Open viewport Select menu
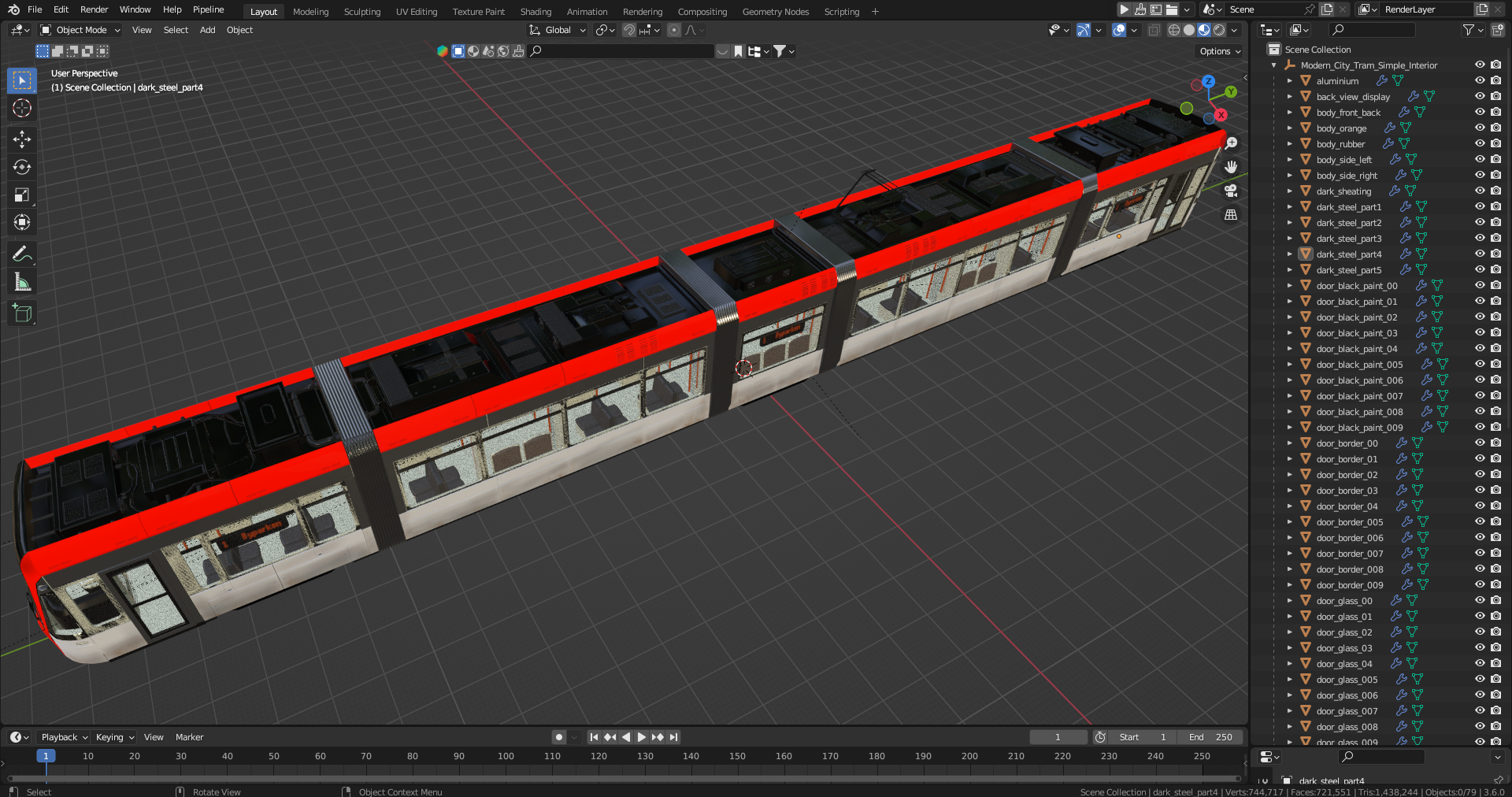The width and height of the screenshot is (1512, 797). (176, 30)
